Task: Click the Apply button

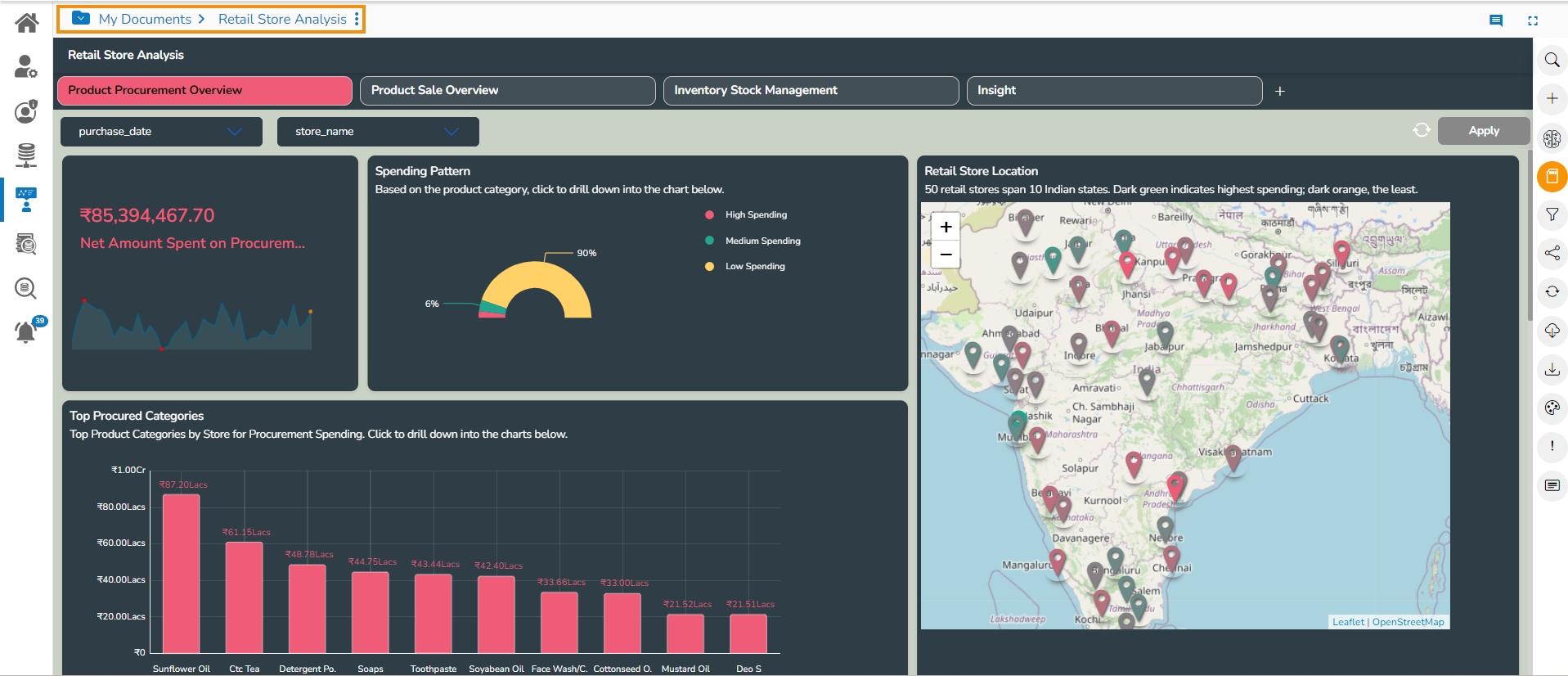Action: click(x=1483, y=131)
